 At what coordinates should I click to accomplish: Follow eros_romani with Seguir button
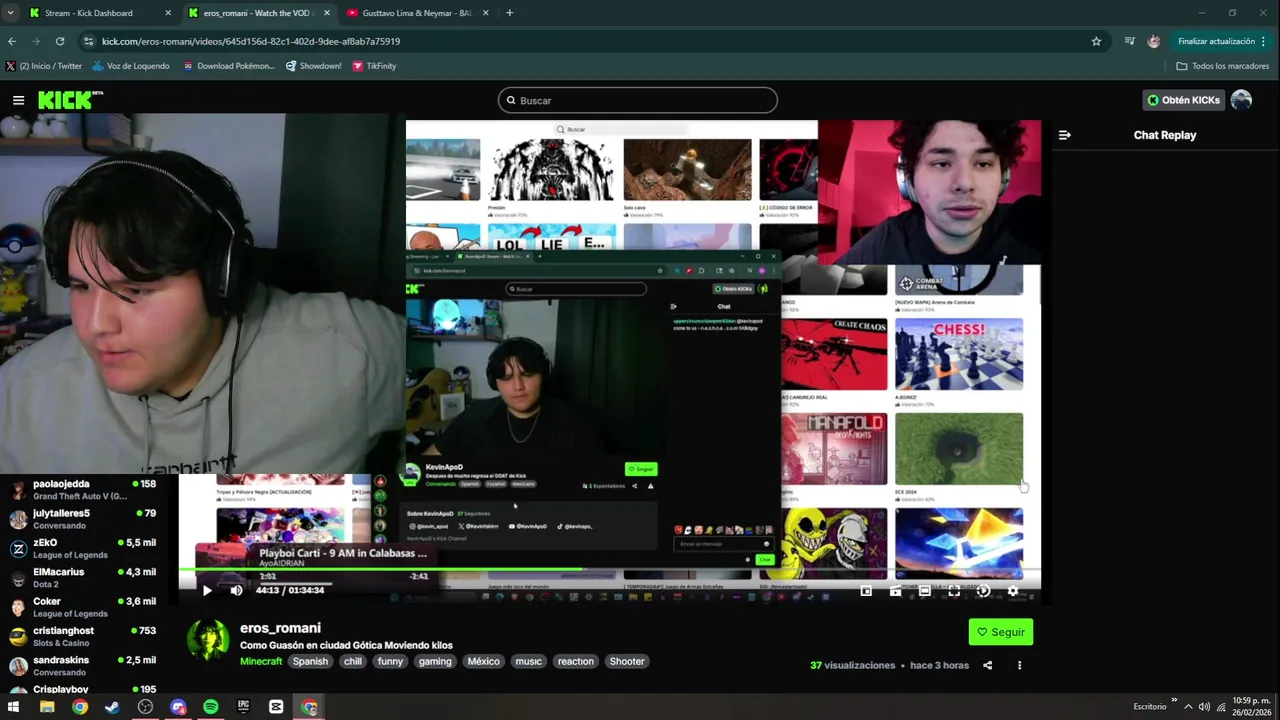click(x=1001, y=632)
